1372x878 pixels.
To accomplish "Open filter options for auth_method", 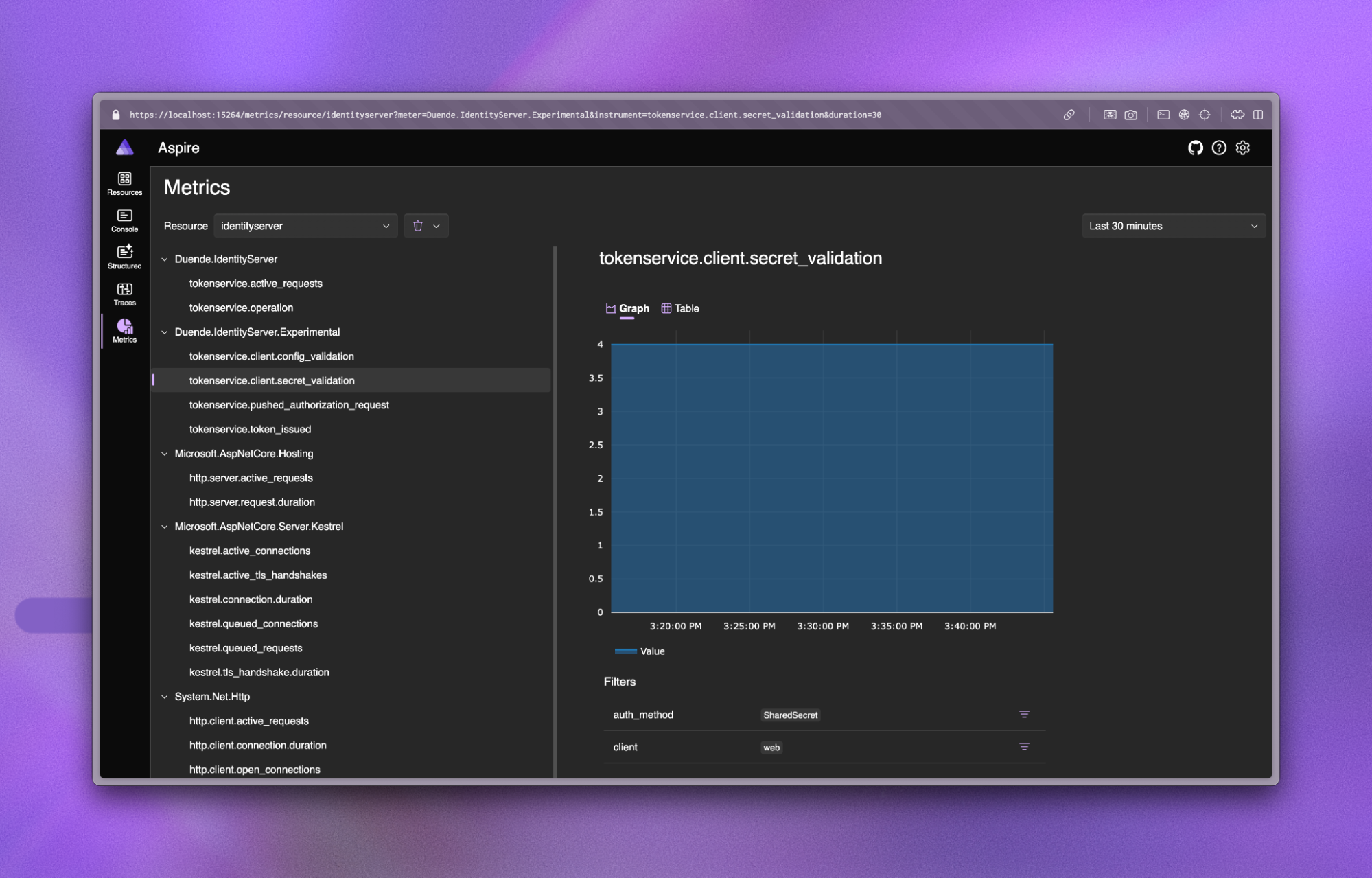I will click(1024, 715).
